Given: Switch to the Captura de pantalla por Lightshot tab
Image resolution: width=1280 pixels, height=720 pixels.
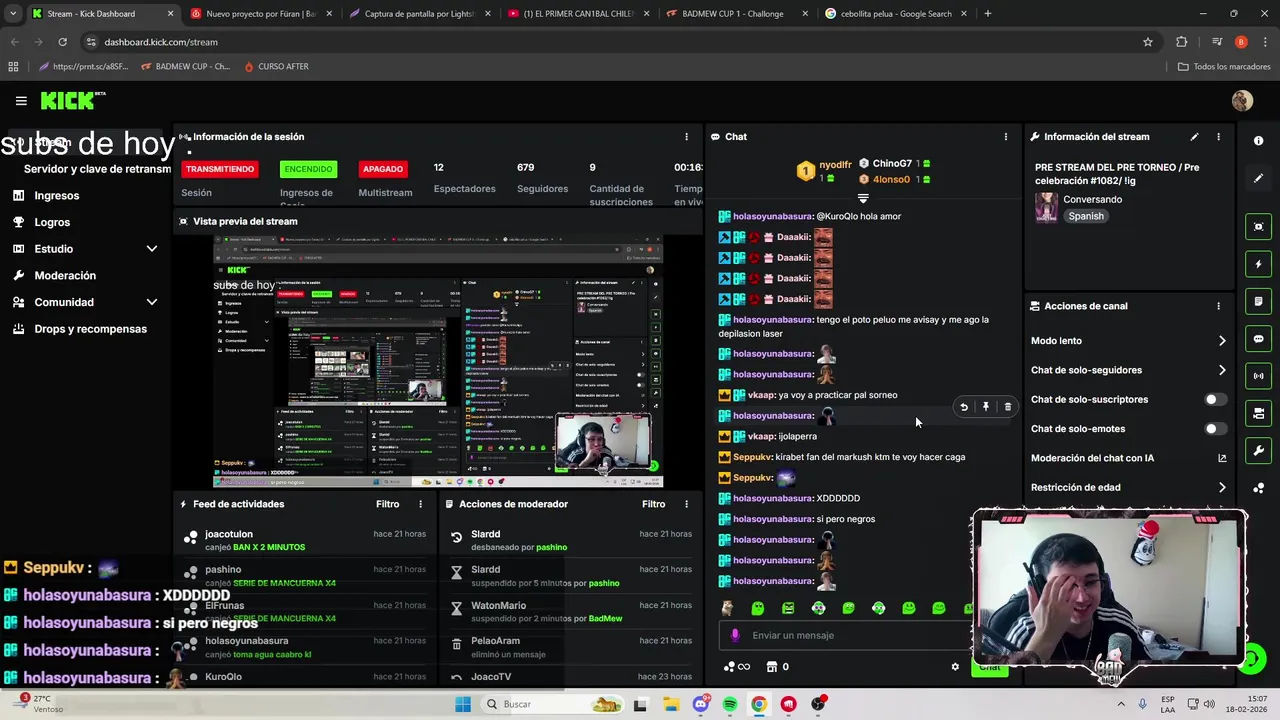Looking at the screenshot, I should [420, 14].
